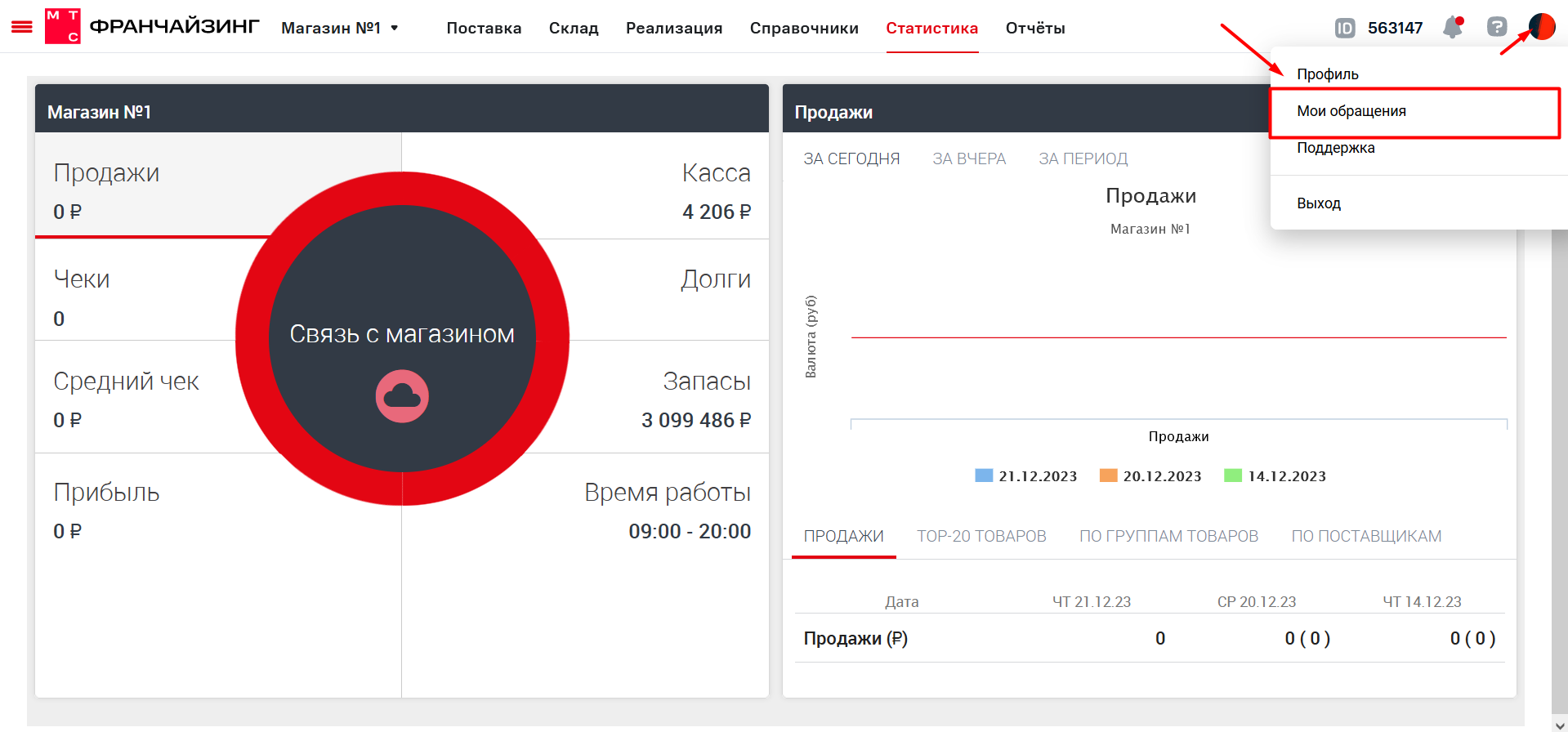This screenshot has width=1568, height=732.
Task: Open the ПО ПОСТАВЩИКАМ tab
Action: point(1366,536)
